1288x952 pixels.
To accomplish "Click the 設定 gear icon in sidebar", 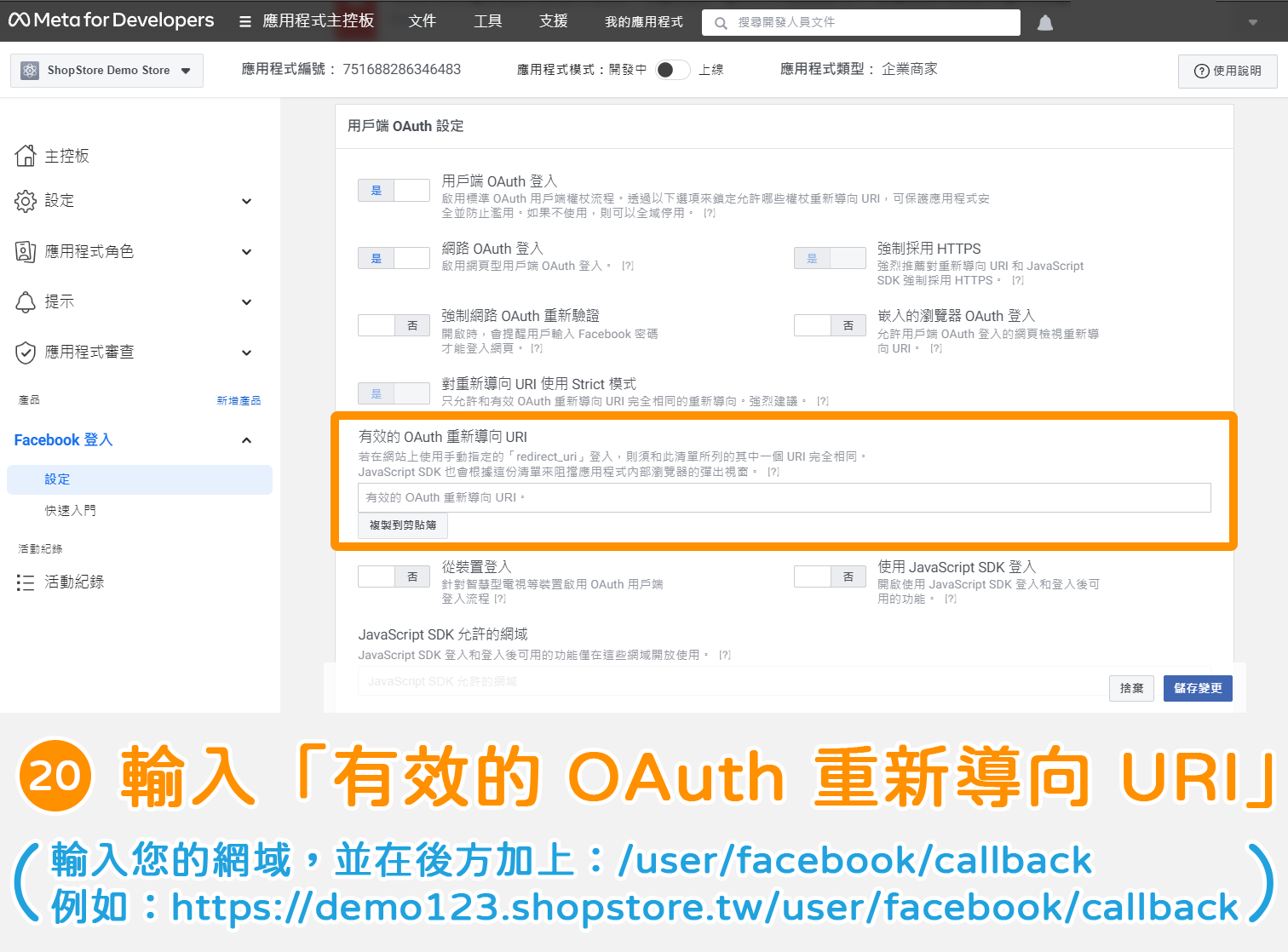I will 26,201.
